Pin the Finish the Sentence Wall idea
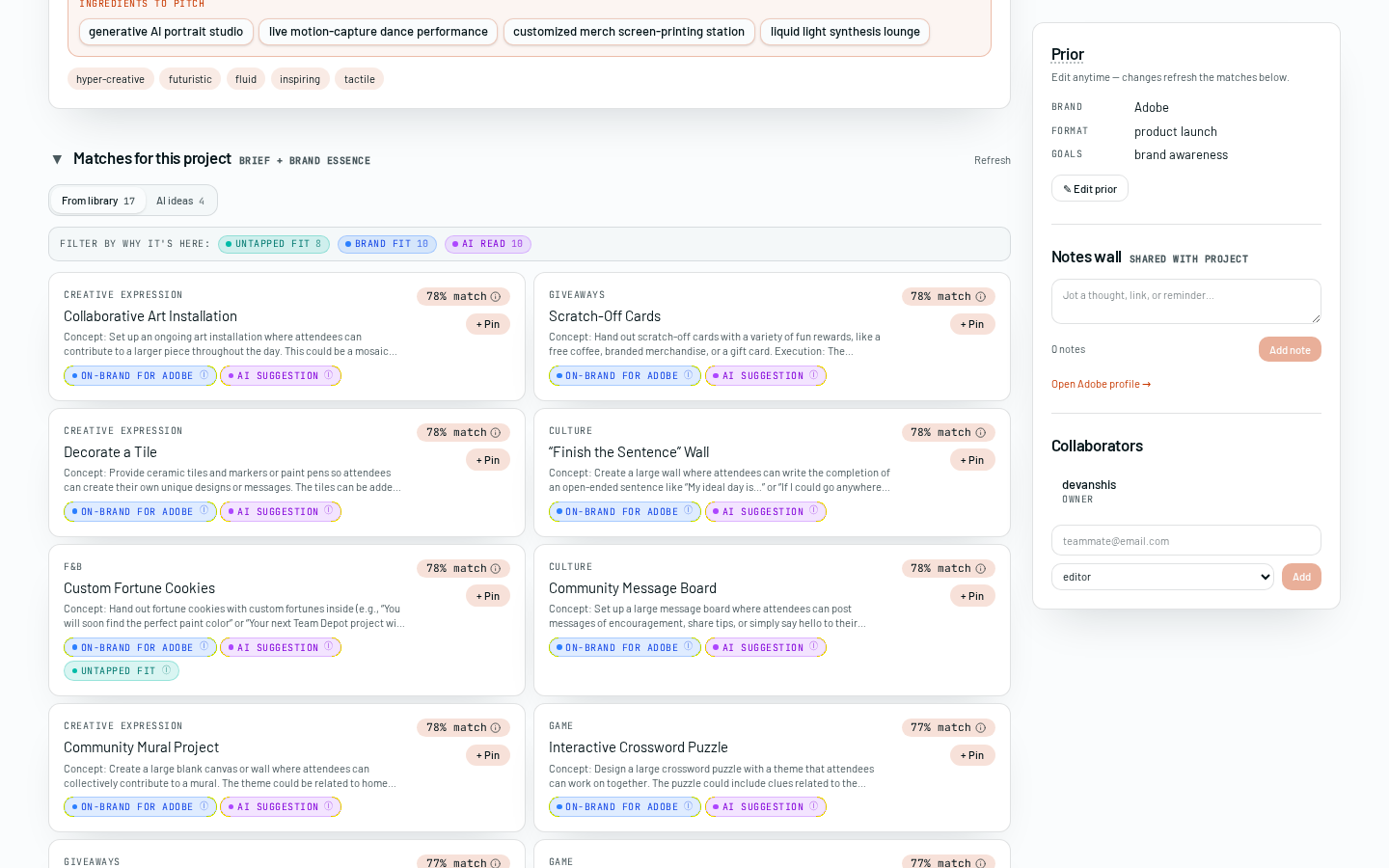 972,460
